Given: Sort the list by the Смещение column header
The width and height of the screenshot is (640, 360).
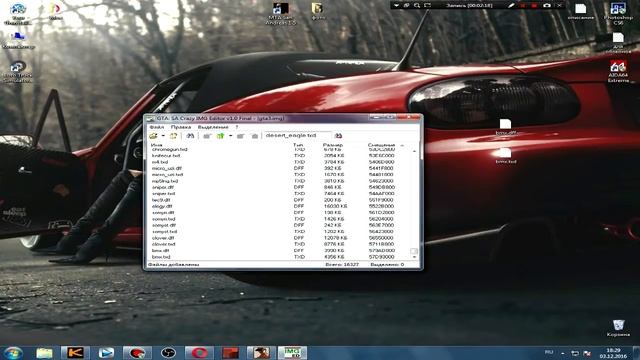Looking at the screenshot, I should pos(381,145).
